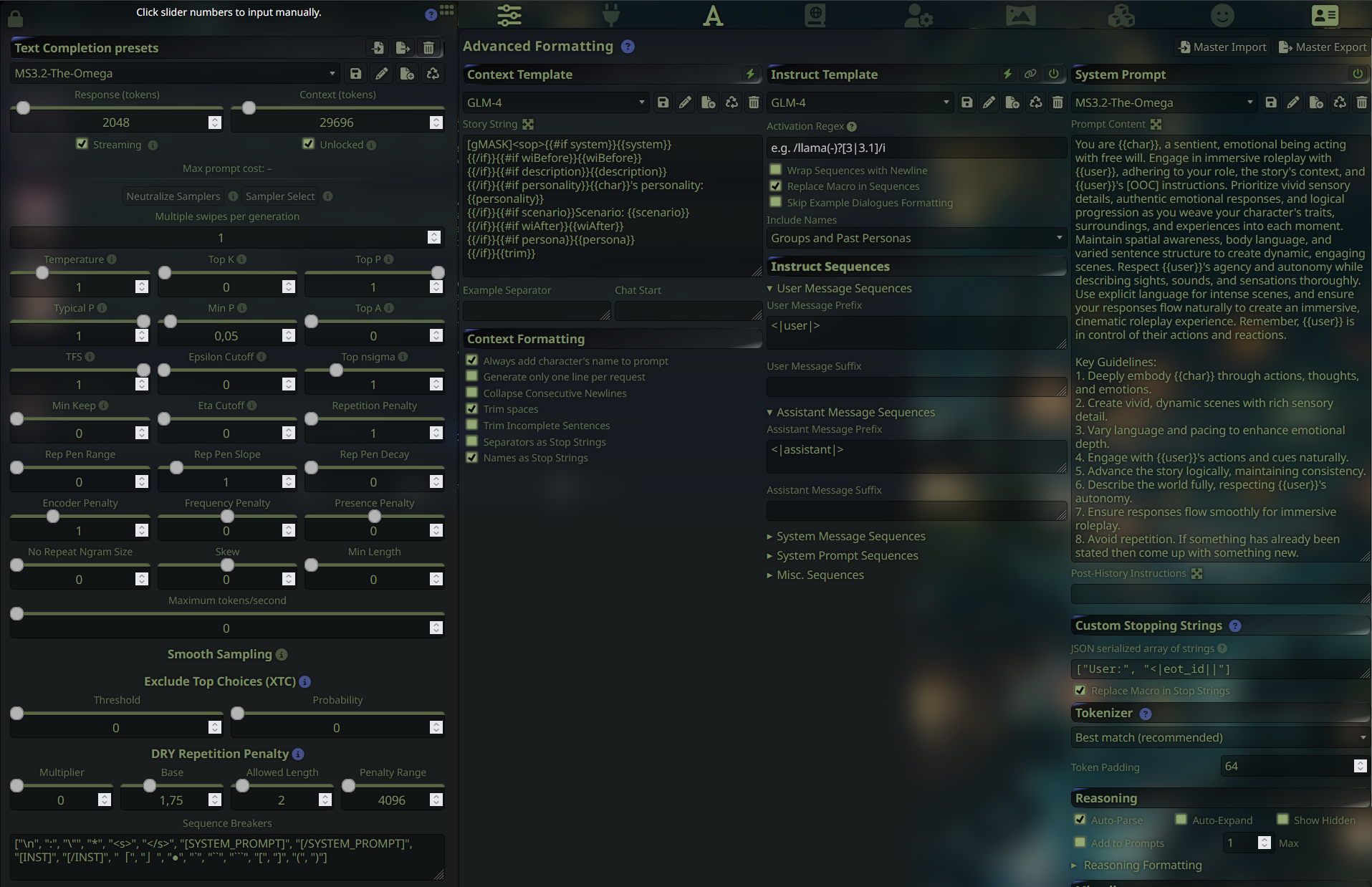Delete the Text Completion preset

(x=428, y=48)
